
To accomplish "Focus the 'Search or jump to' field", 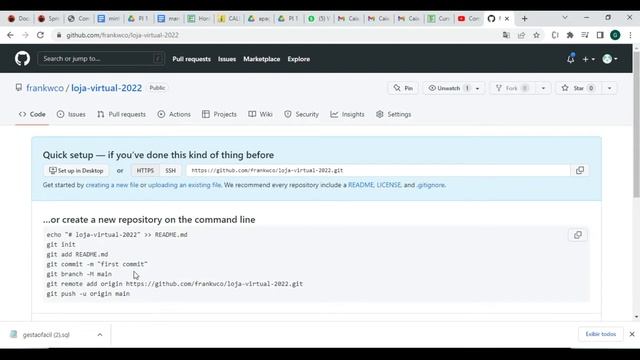I will point(101,59).
